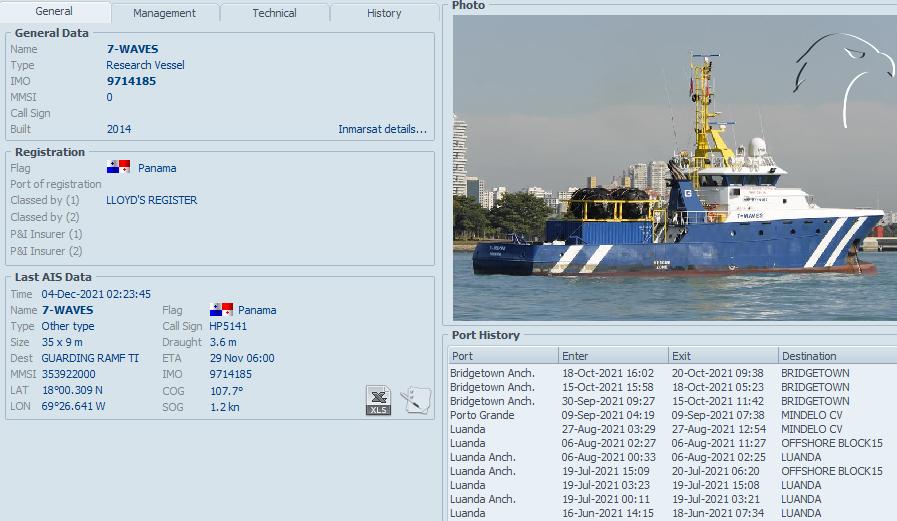The height and width of the screenshot is (521, 897).
Task: Click the AIS IMO value 9714185
Action: coord(231,374)
